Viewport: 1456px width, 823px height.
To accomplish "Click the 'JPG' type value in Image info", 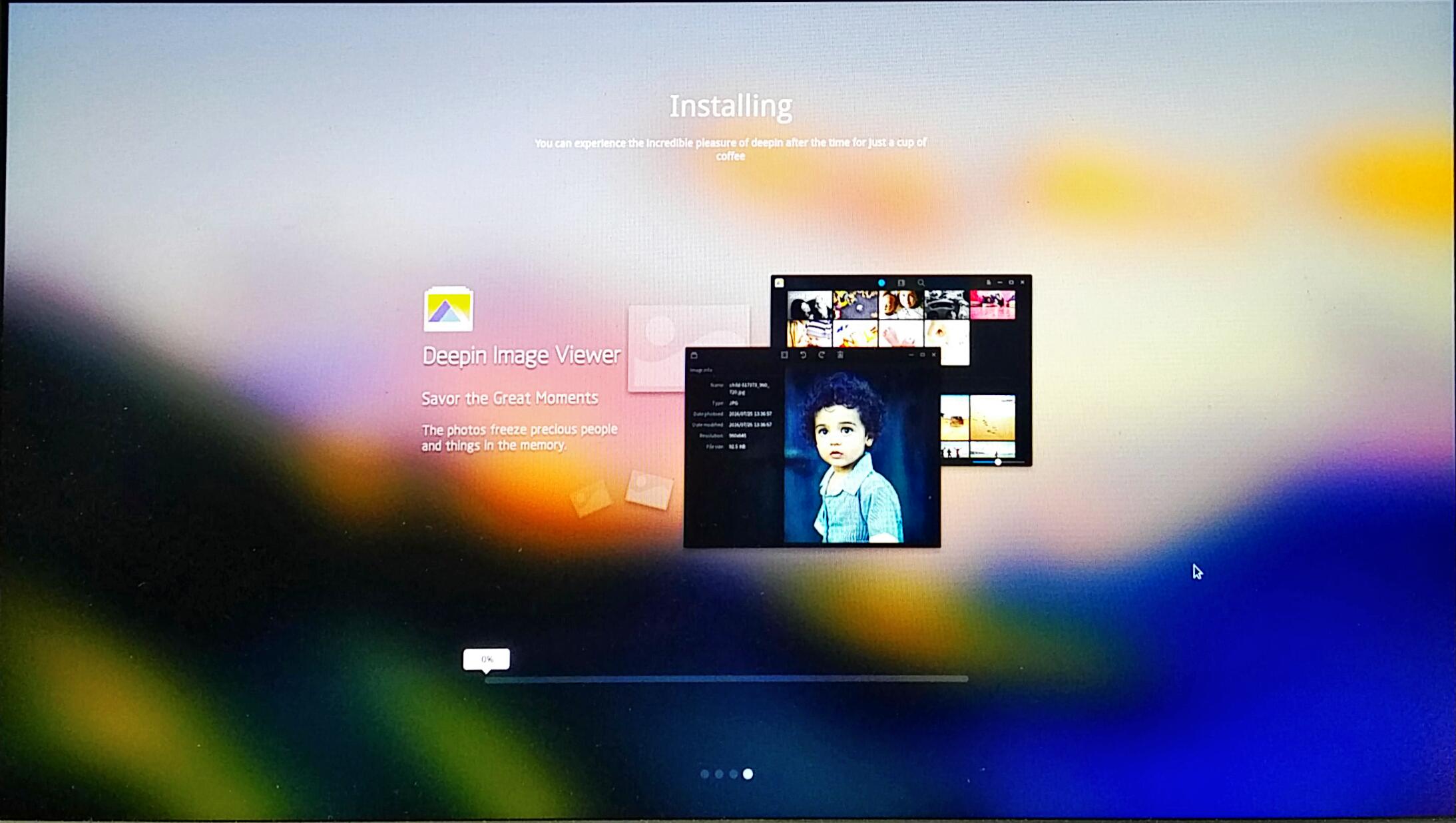I will (734, 403).
